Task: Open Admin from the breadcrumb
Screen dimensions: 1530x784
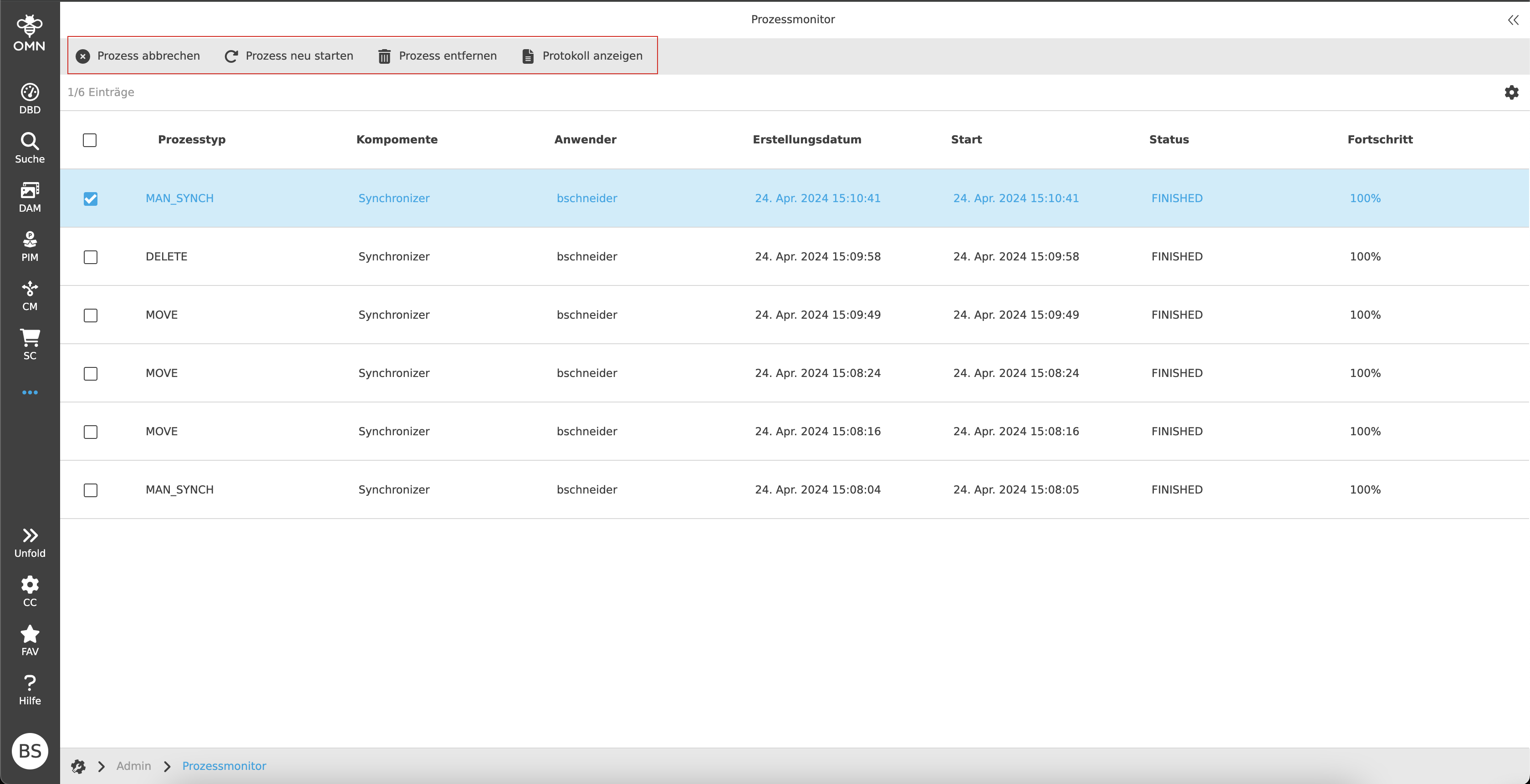Action: point(133,766)
